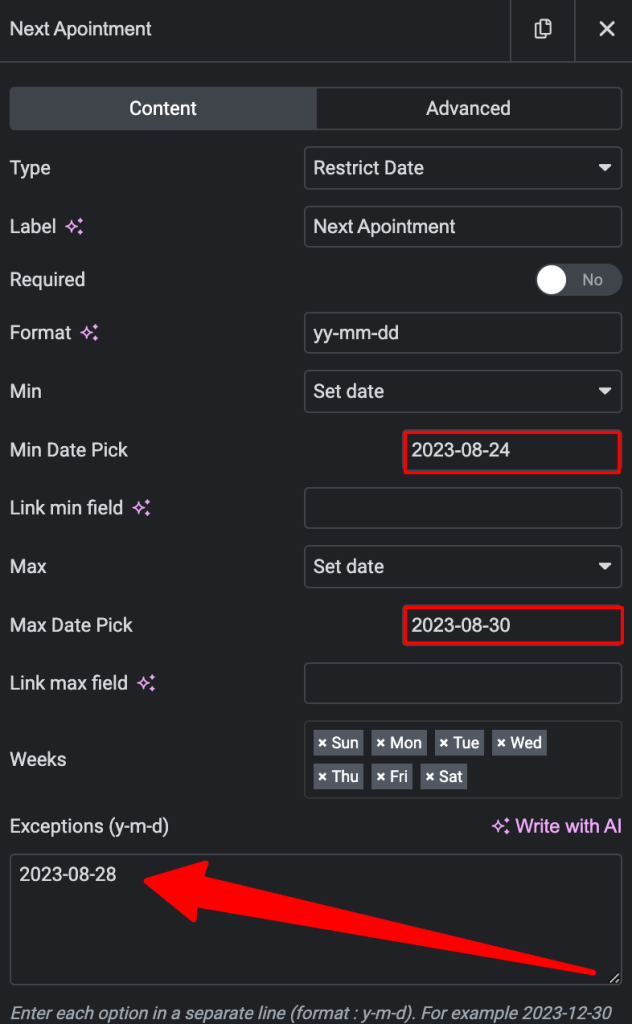Toggle the Required switch
This screenshot has height=1024, width=632.
pyautogui.click(x=578, y=280)
